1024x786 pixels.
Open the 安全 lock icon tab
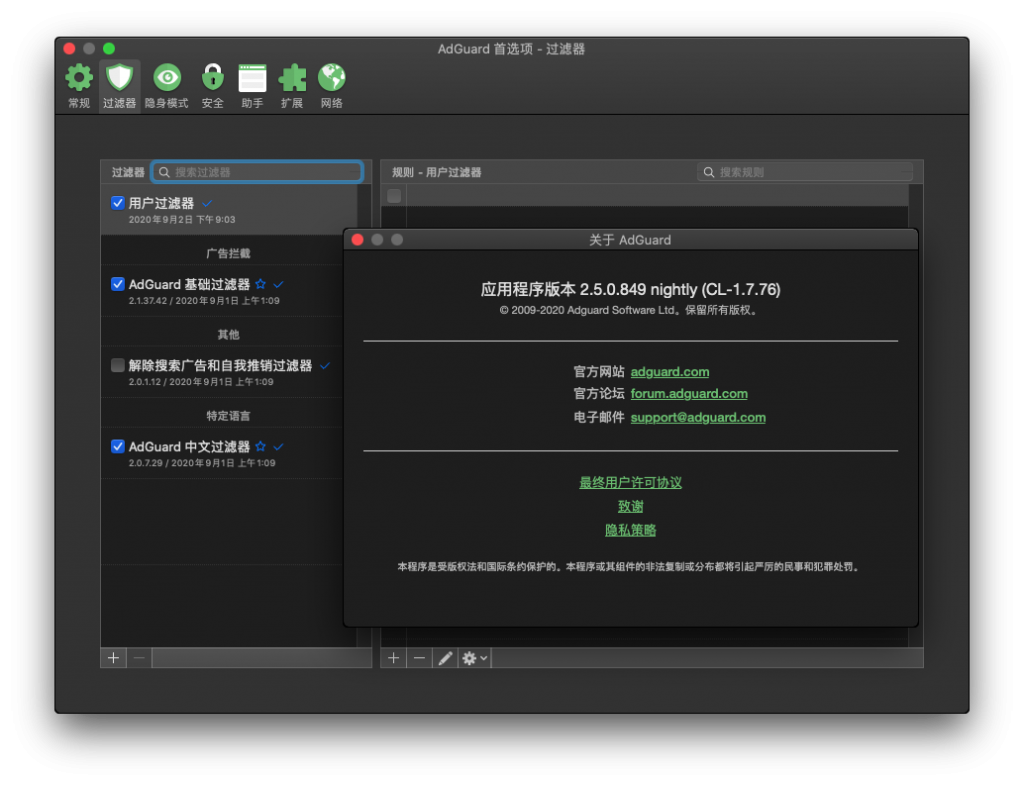click(212, 86)
